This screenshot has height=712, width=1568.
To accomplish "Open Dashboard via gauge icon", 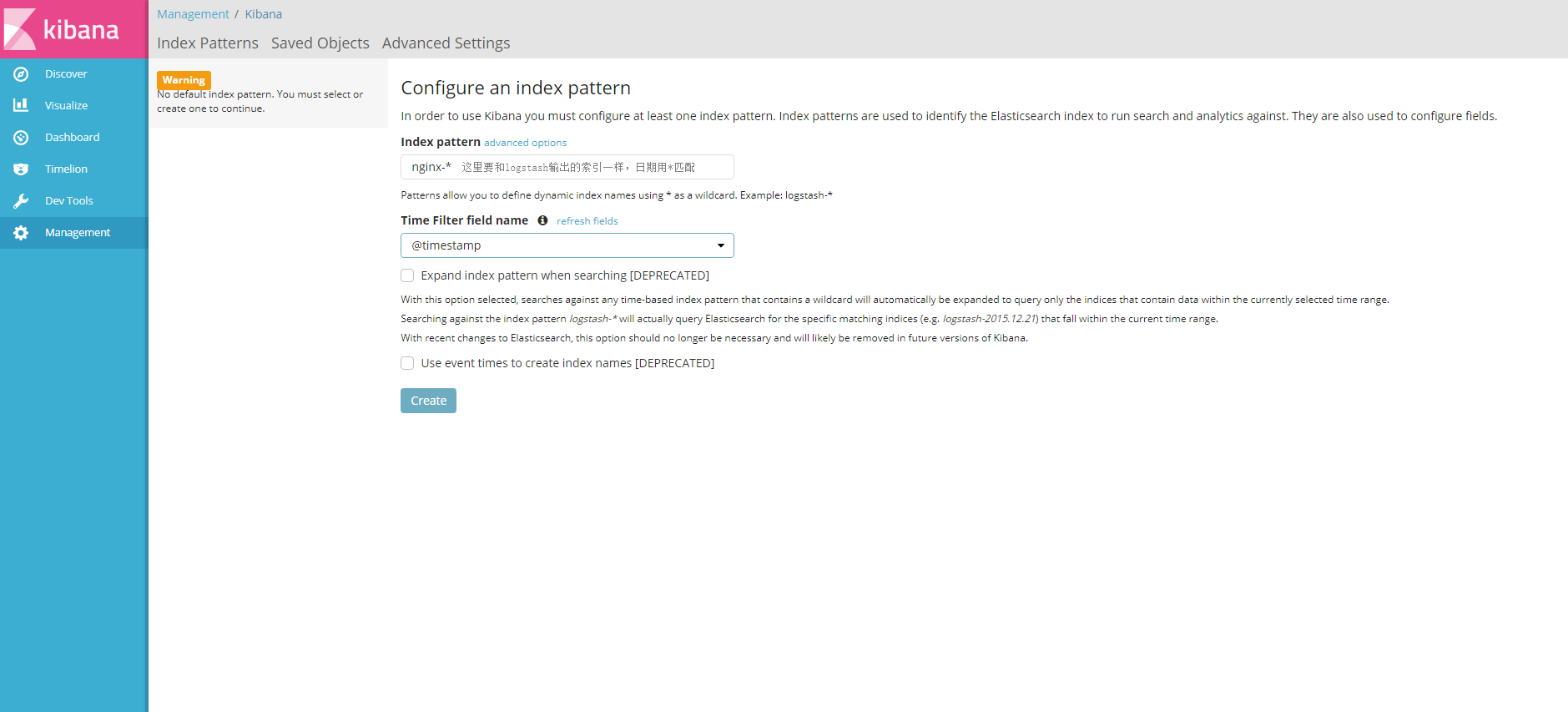I will 21,138.
